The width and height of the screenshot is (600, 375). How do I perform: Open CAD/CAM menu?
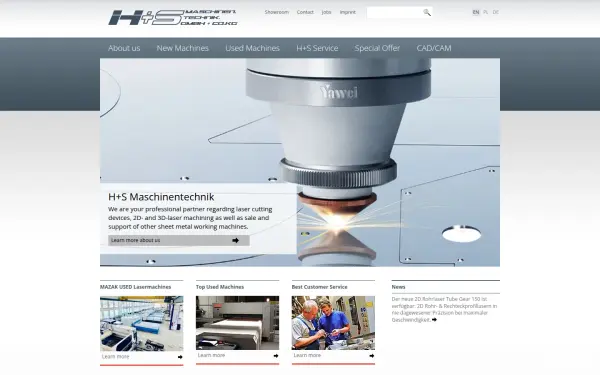click(x=434, y=48)
